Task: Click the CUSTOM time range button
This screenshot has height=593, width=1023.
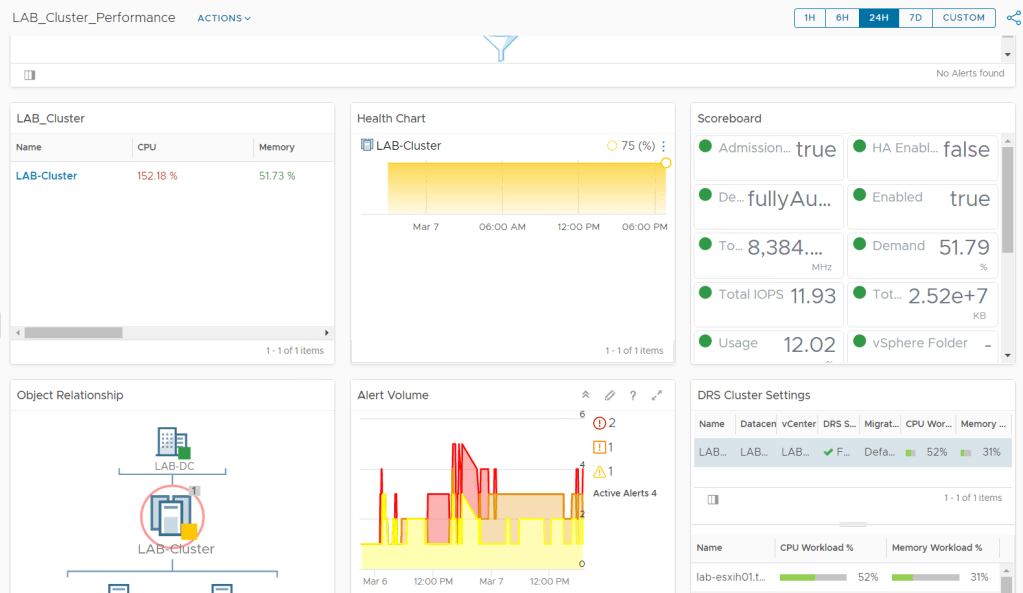Action: pos(963,18)
